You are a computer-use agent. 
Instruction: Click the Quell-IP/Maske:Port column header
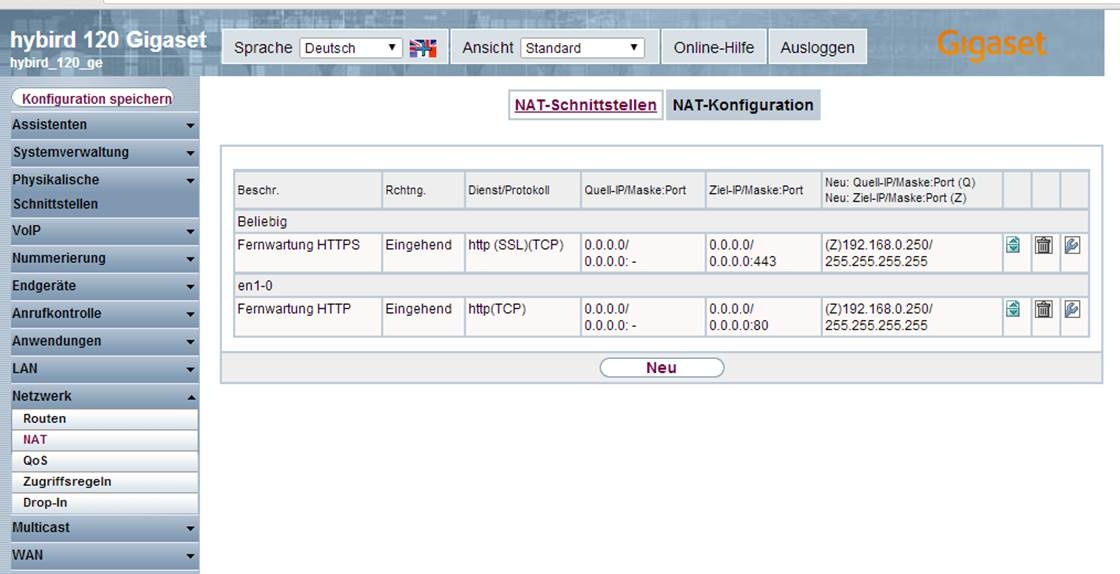pyautogui.click(x=643, y=190)
